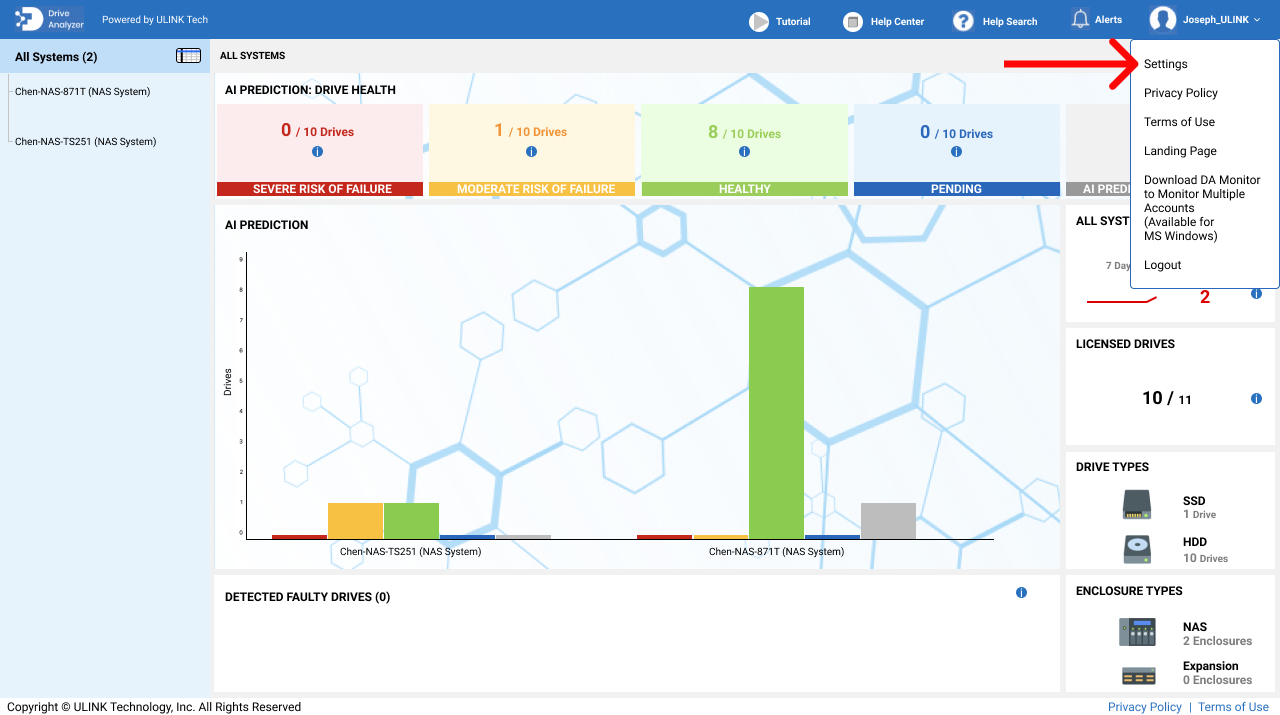This screenshot has height=715, width=1280.
Task: Click the Alerts bell icon
Action: pos(1080,19)
